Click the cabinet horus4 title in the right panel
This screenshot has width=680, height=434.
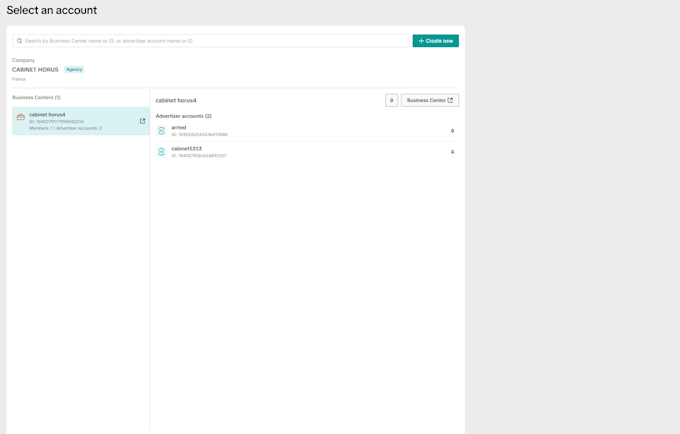[x=176, y=100]
